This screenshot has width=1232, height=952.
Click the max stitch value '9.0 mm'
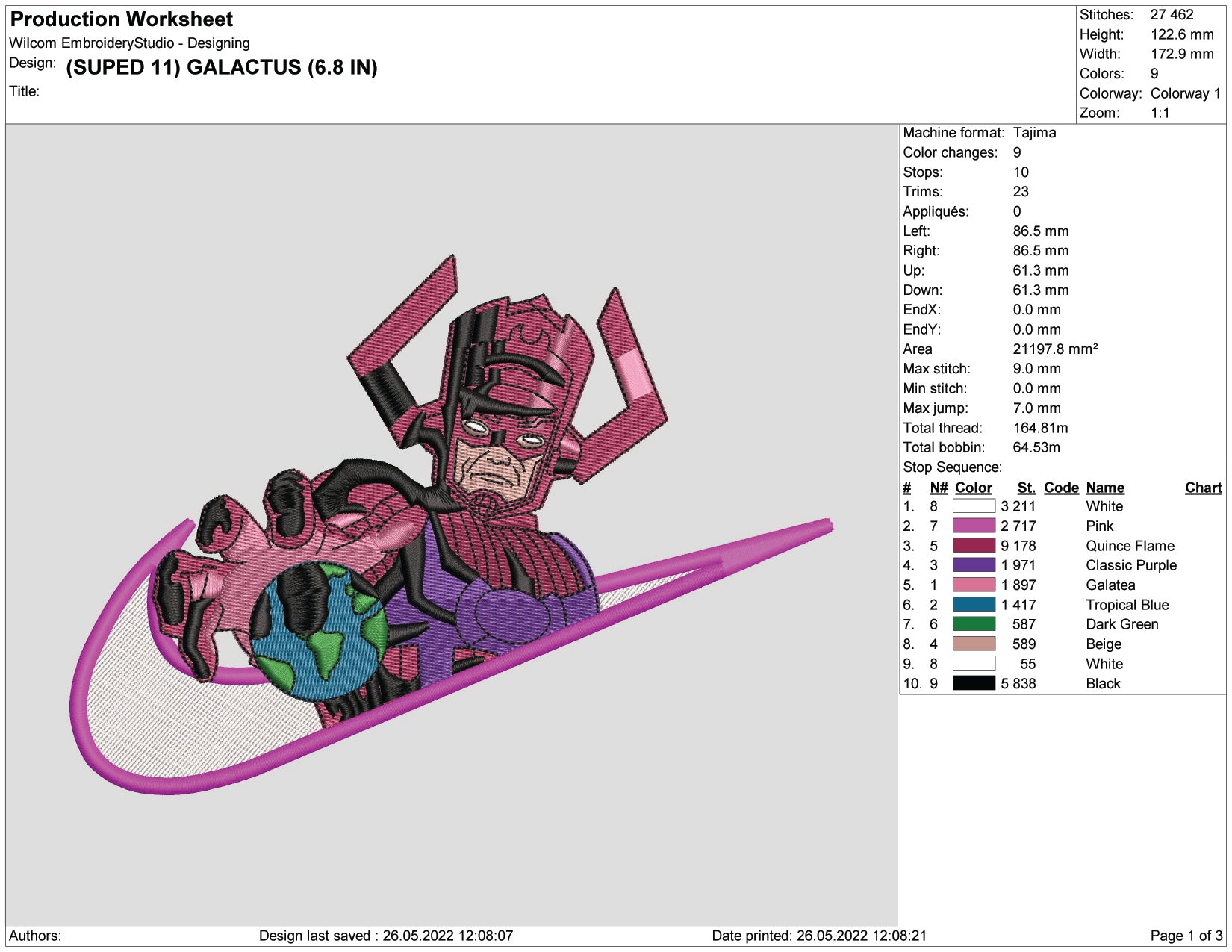pyautogui.click(x=1036, y=369)
